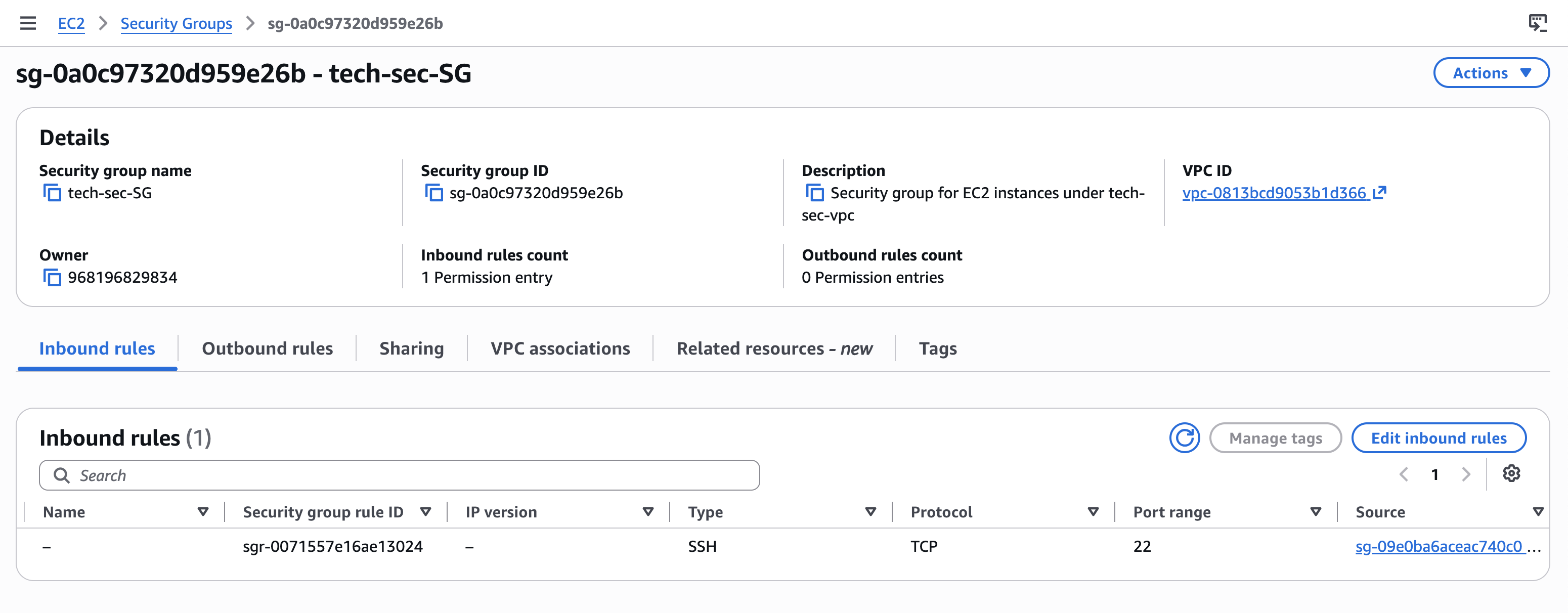Click the Edit inbound rules button
This screenshot has height=613, width=1568.
click(1439, 437)
